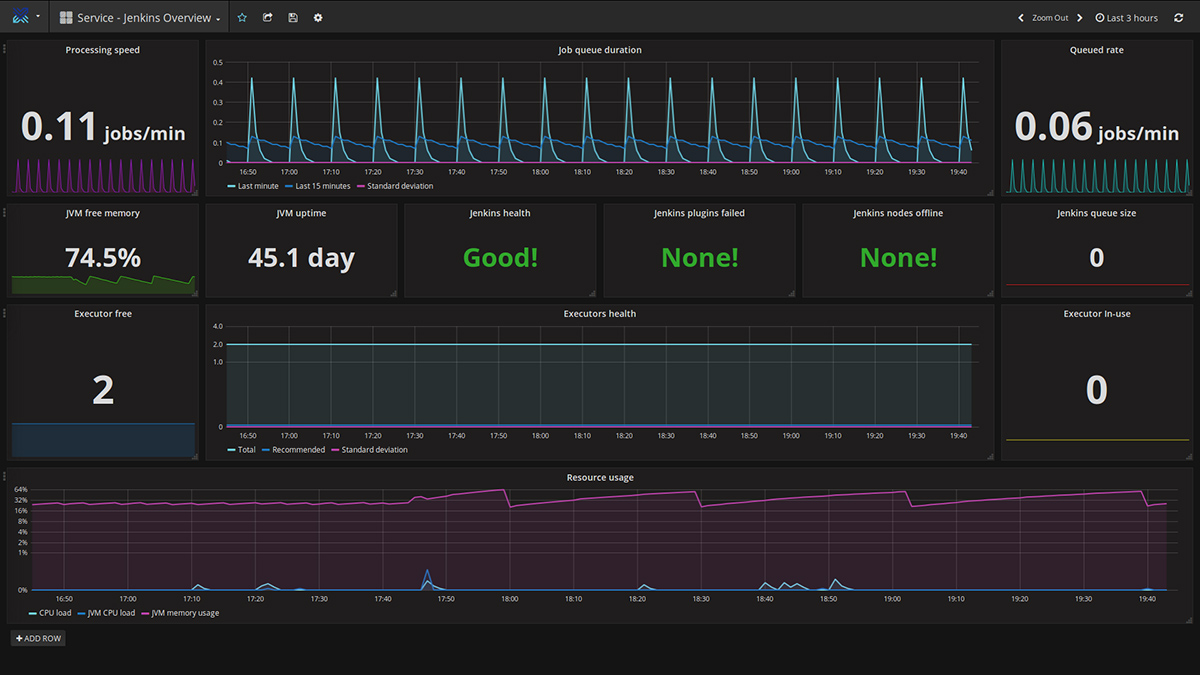Viewport: 1200px width, 675px height.
Task: Open the first row's handle menu beside Processing speed
Action: coord(4,48)
